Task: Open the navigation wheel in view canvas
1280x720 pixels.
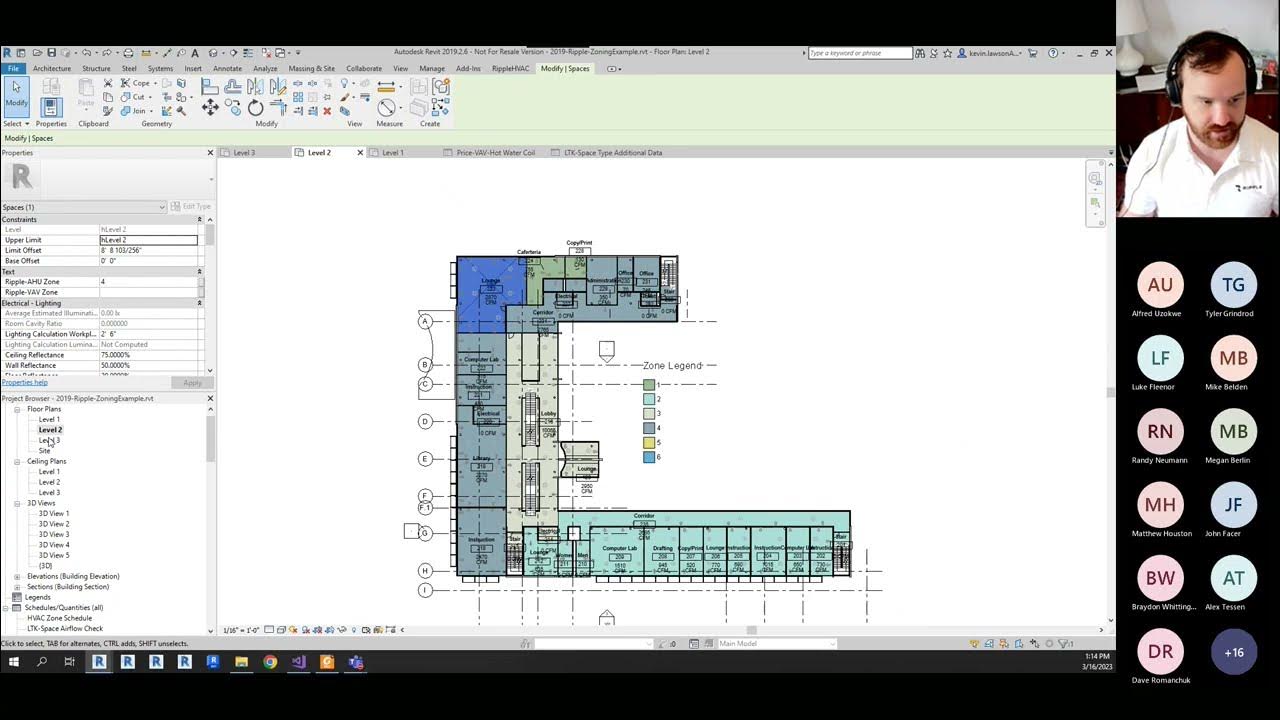Action: click(x=1095, y=180)
